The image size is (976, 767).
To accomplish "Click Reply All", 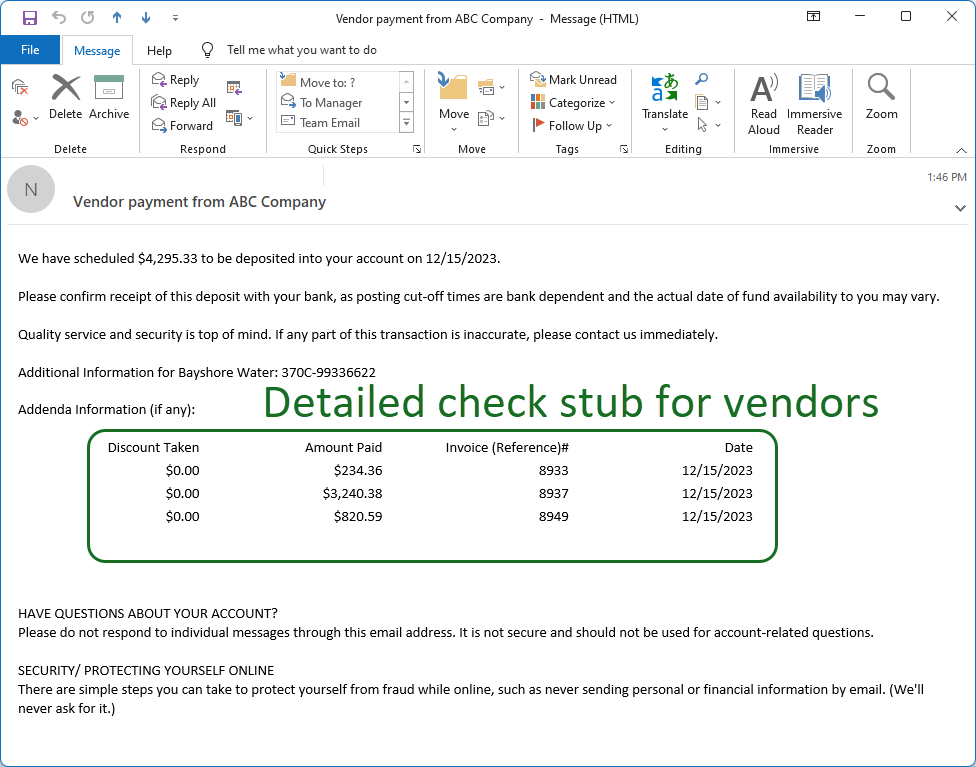I will click(184, 103).
